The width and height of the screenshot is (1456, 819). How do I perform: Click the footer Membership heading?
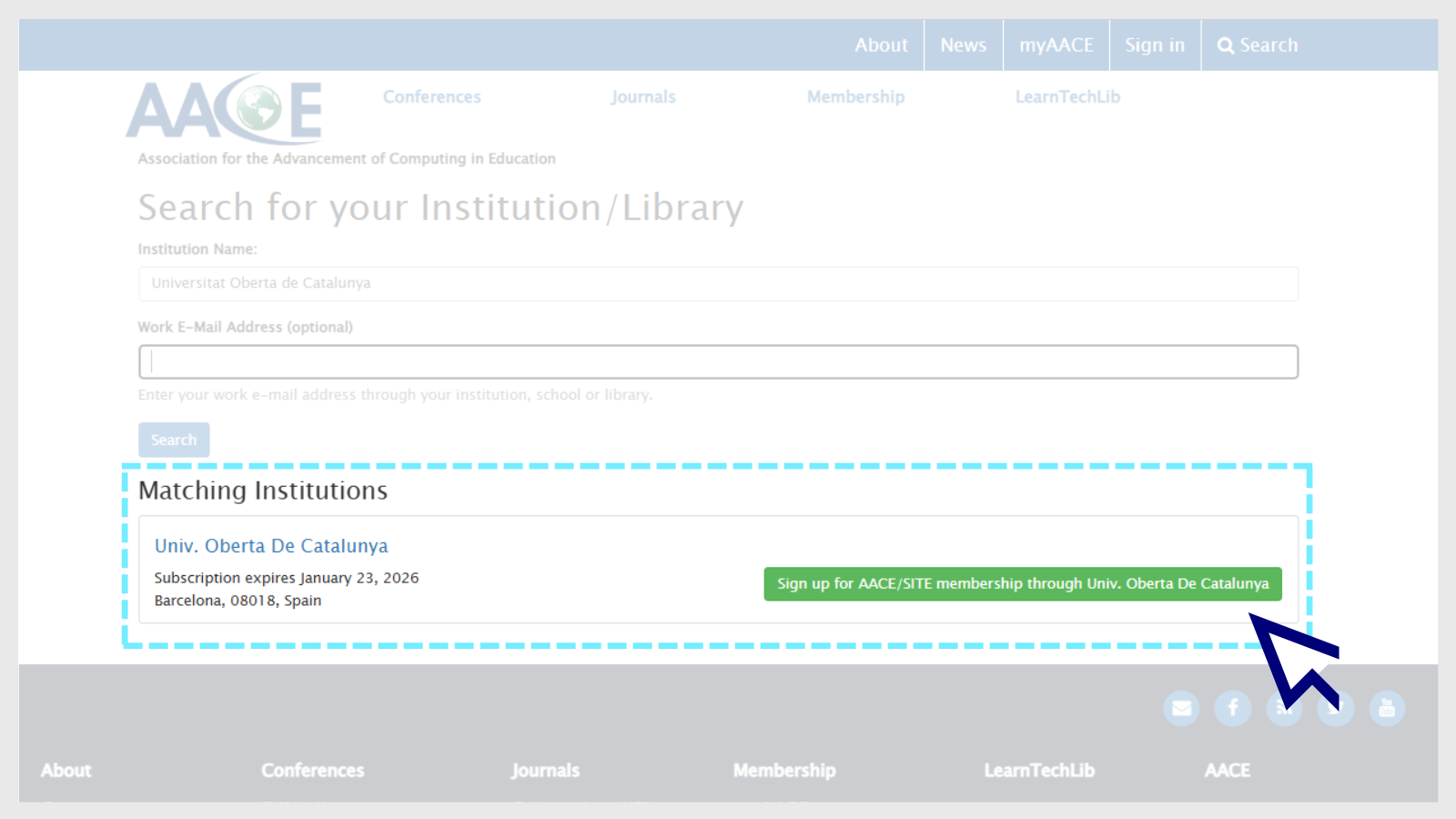click(x=784, y=770)
